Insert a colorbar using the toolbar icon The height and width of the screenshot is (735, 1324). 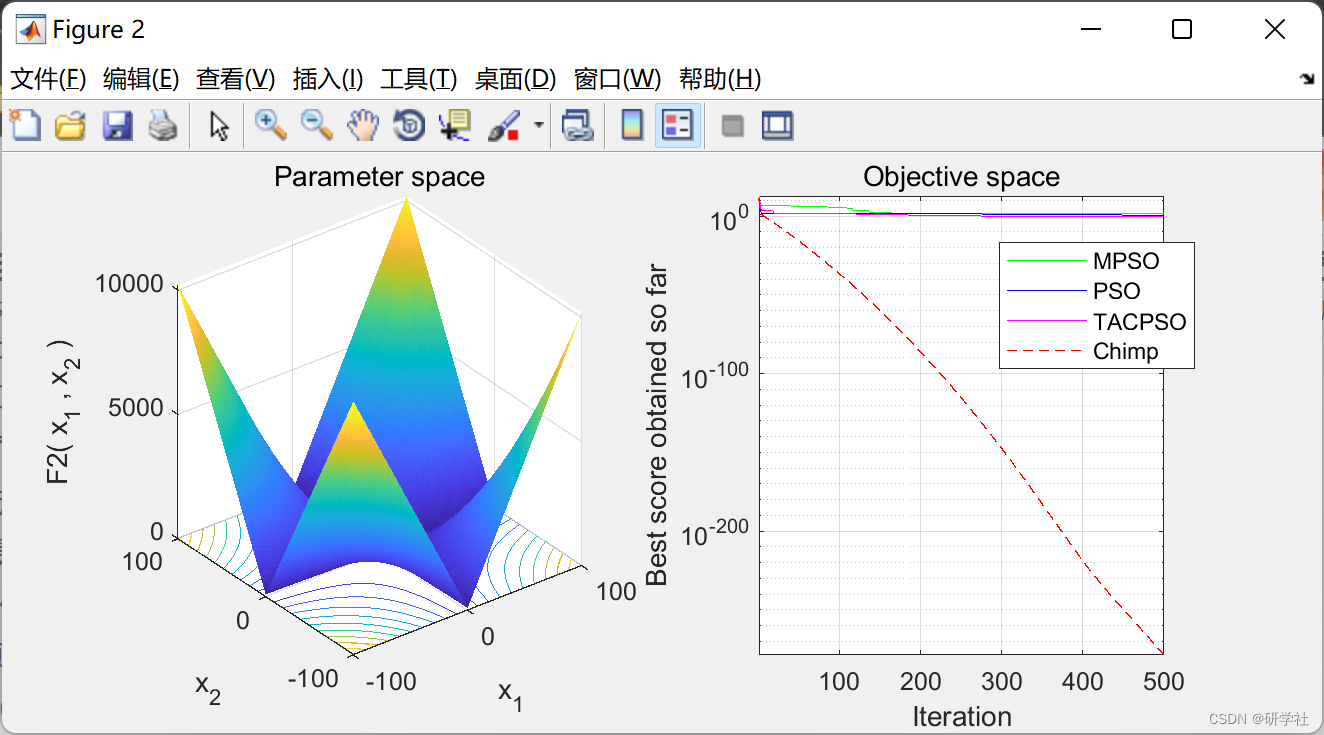[x=632, y=125]
